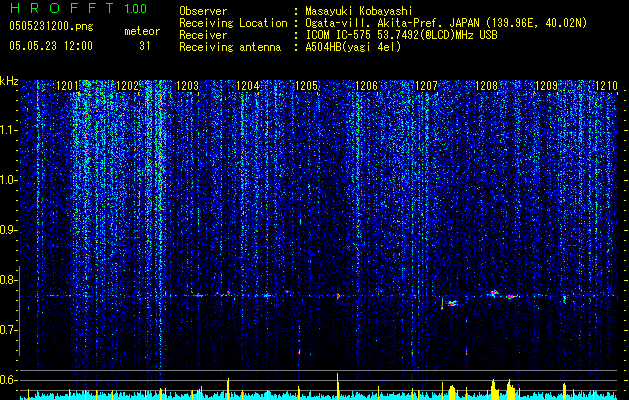Click the 1210 time marker
The width and height of the screenshot is (629, 400).
click(606, 86)
